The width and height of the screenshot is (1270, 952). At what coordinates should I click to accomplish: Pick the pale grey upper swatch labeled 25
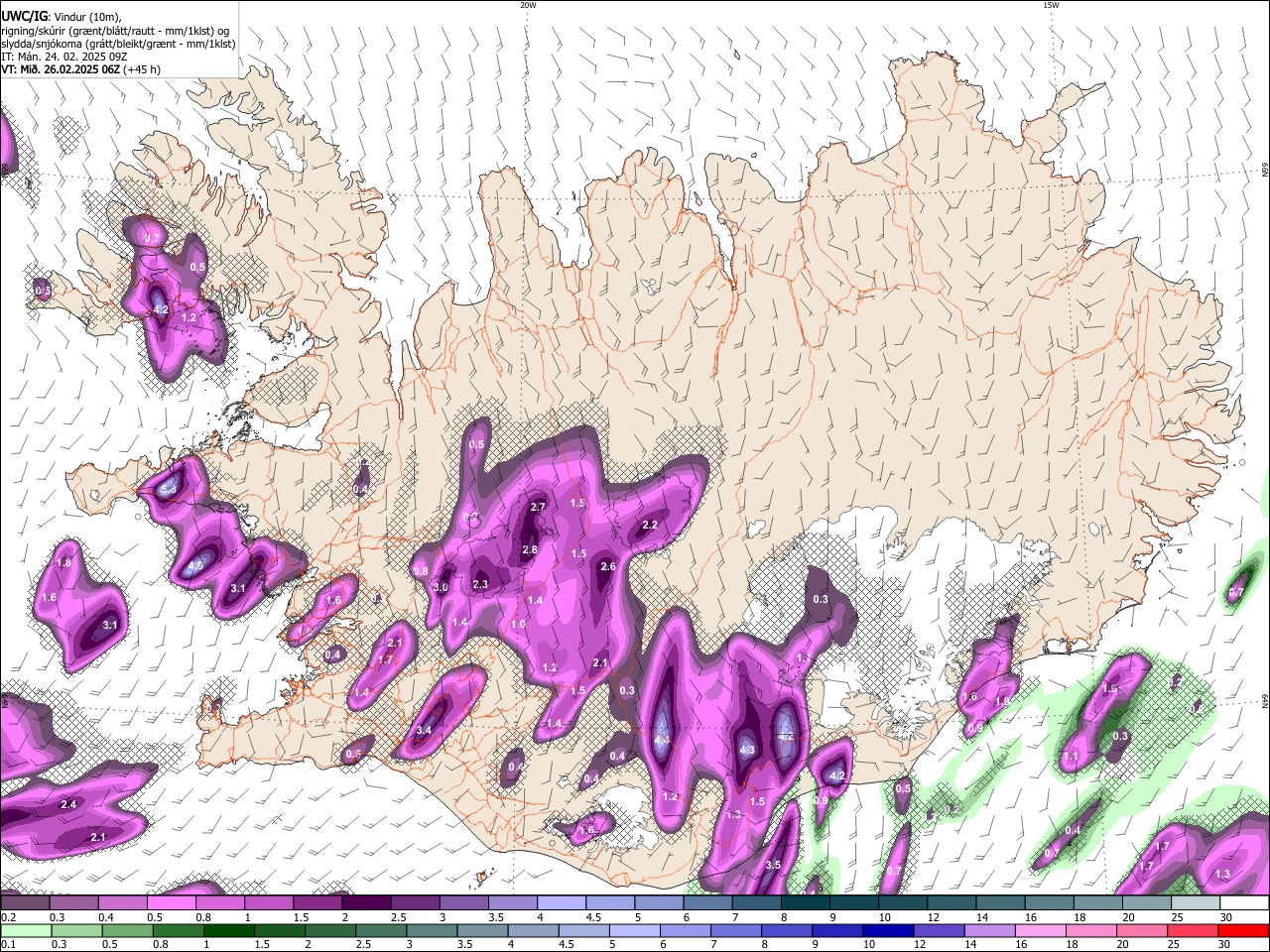point(1195,903)
